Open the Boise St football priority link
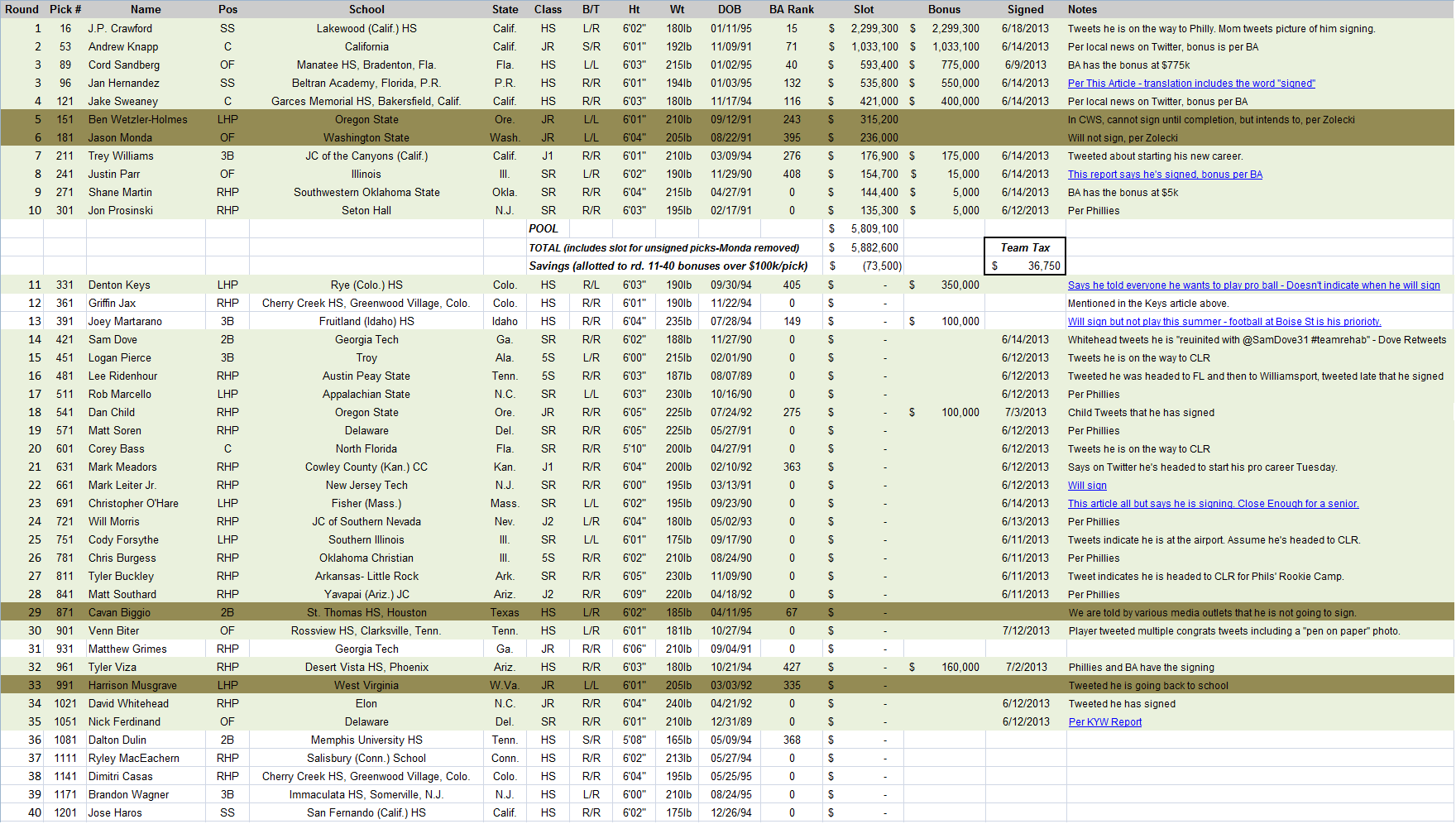1456x824 pixels. (x=1224, y=322)
